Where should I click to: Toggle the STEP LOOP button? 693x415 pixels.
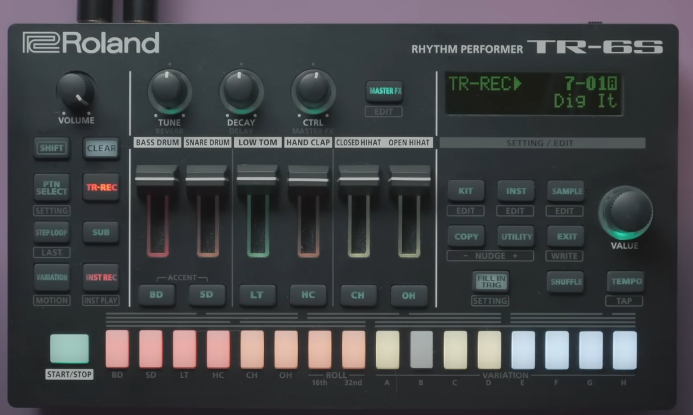(52, 232)
